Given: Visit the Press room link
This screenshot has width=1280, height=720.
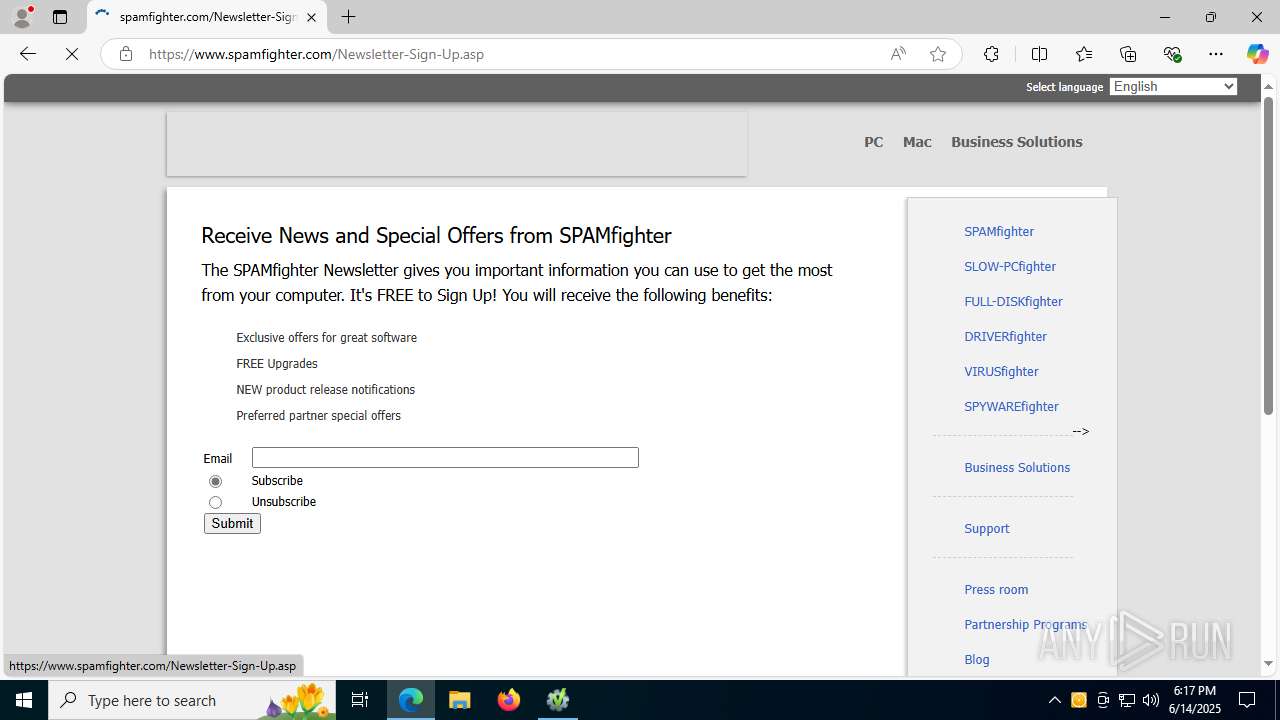Looking at the screenshot, I should [996, 589].
